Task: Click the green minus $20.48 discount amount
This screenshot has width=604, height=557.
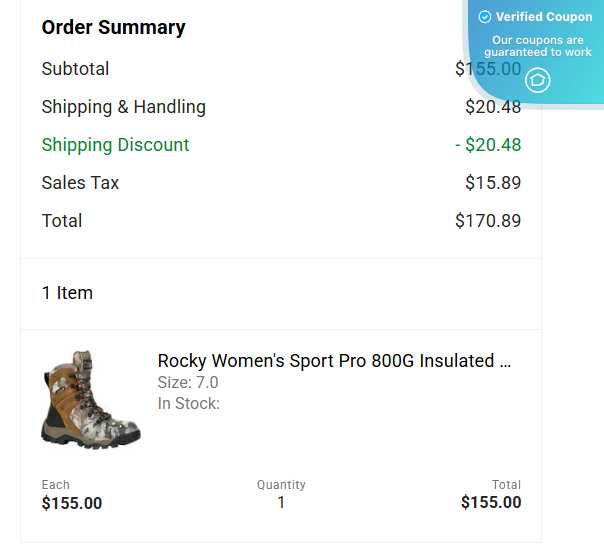Action: 488,145
